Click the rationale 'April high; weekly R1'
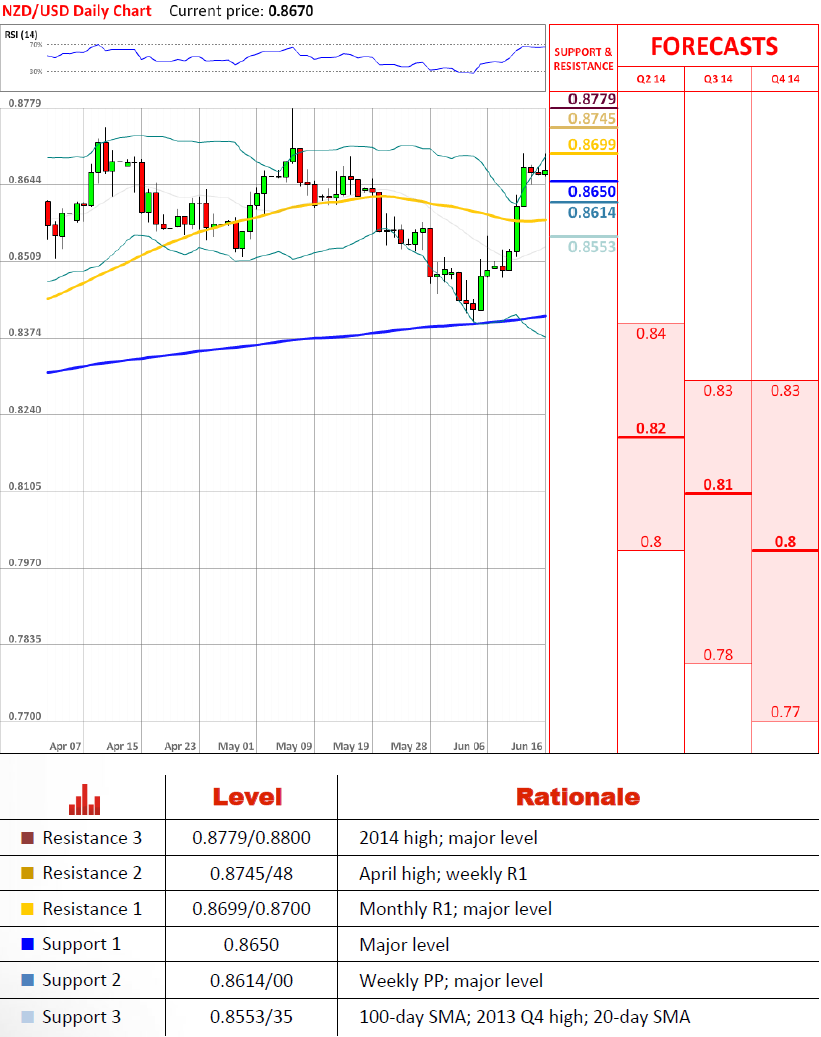The height and width of the screenshot is (1037, 821). click(443, 874)
